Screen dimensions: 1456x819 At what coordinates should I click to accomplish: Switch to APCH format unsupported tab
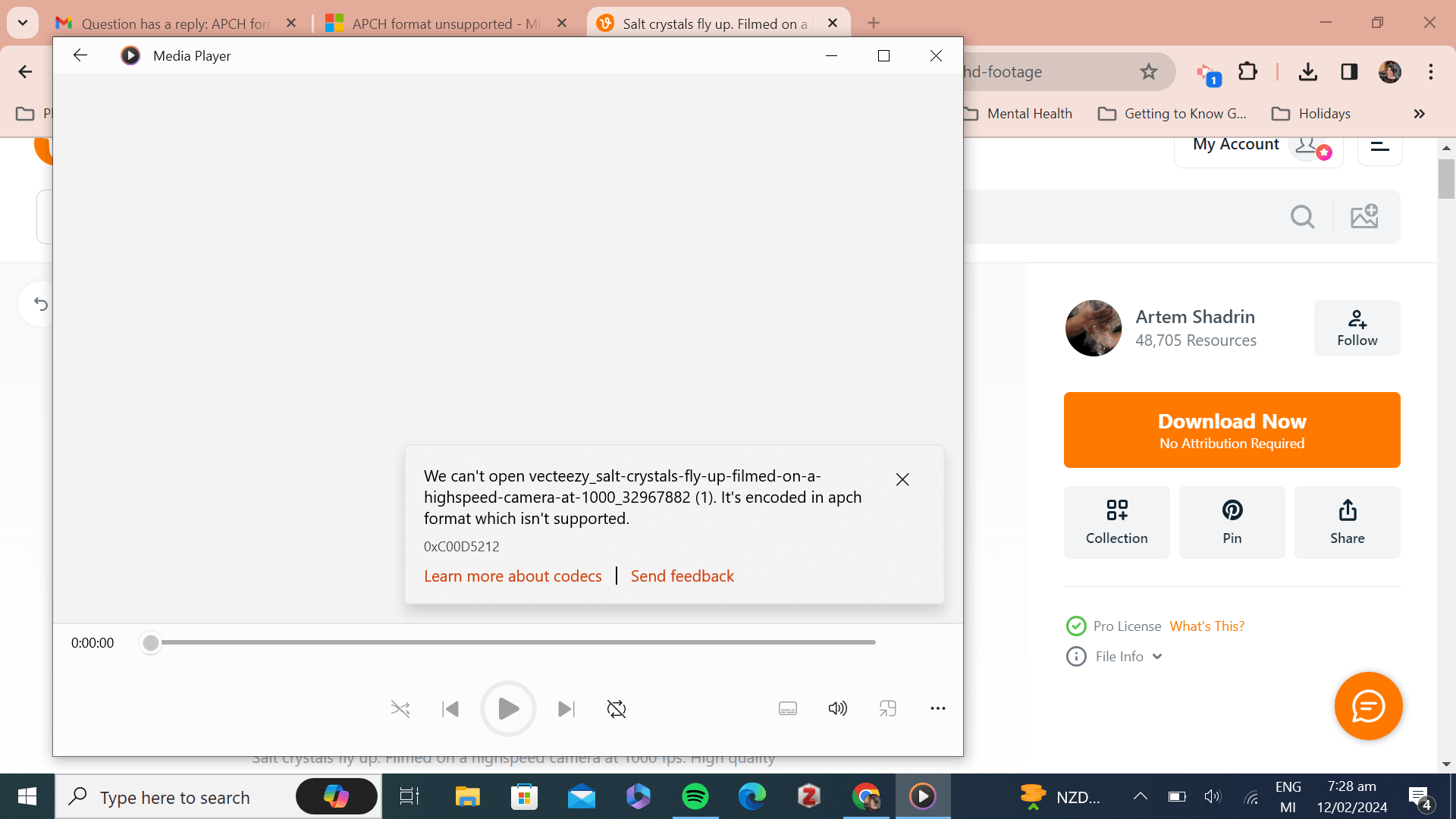[x=445, y=24]
